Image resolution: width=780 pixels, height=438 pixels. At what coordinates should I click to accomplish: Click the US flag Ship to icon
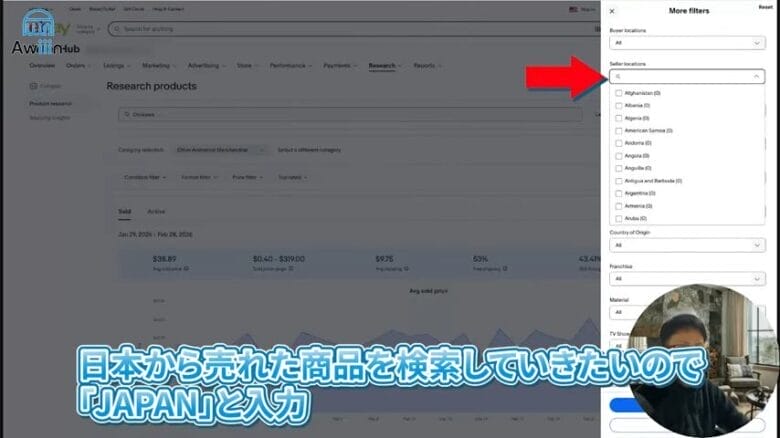[x=574, y=9]
